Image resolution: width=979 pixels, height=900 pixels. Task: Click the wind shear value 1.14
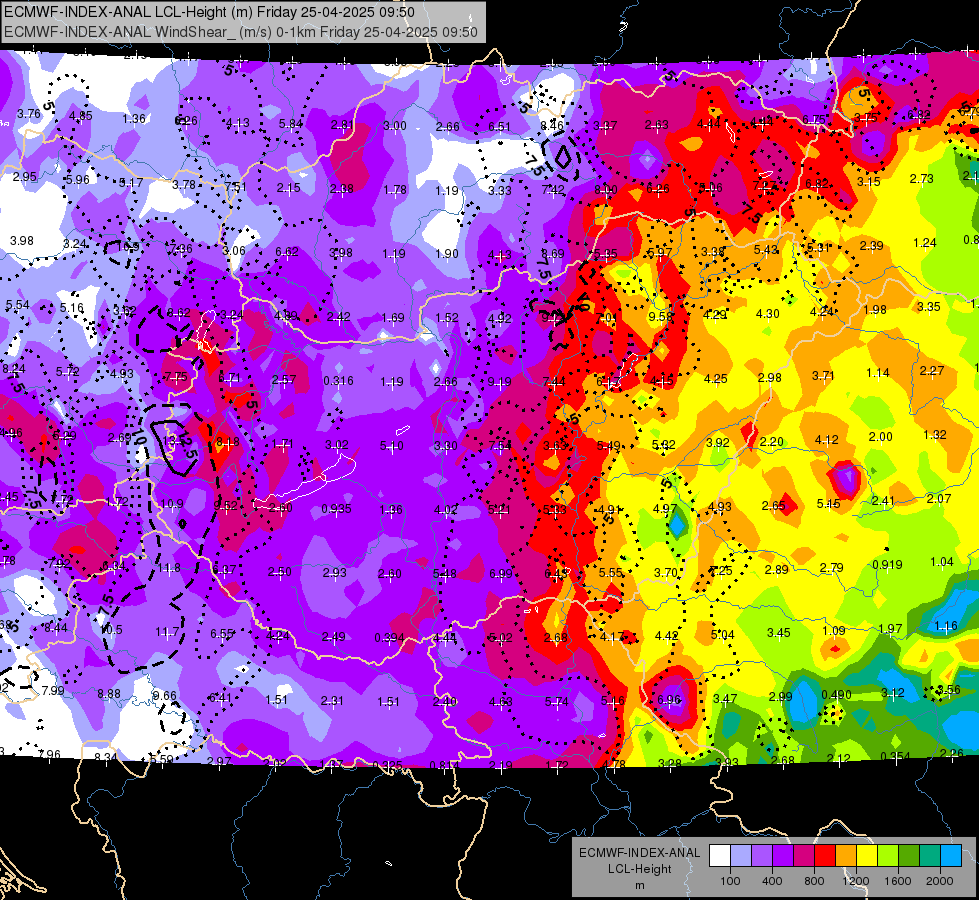878,373
